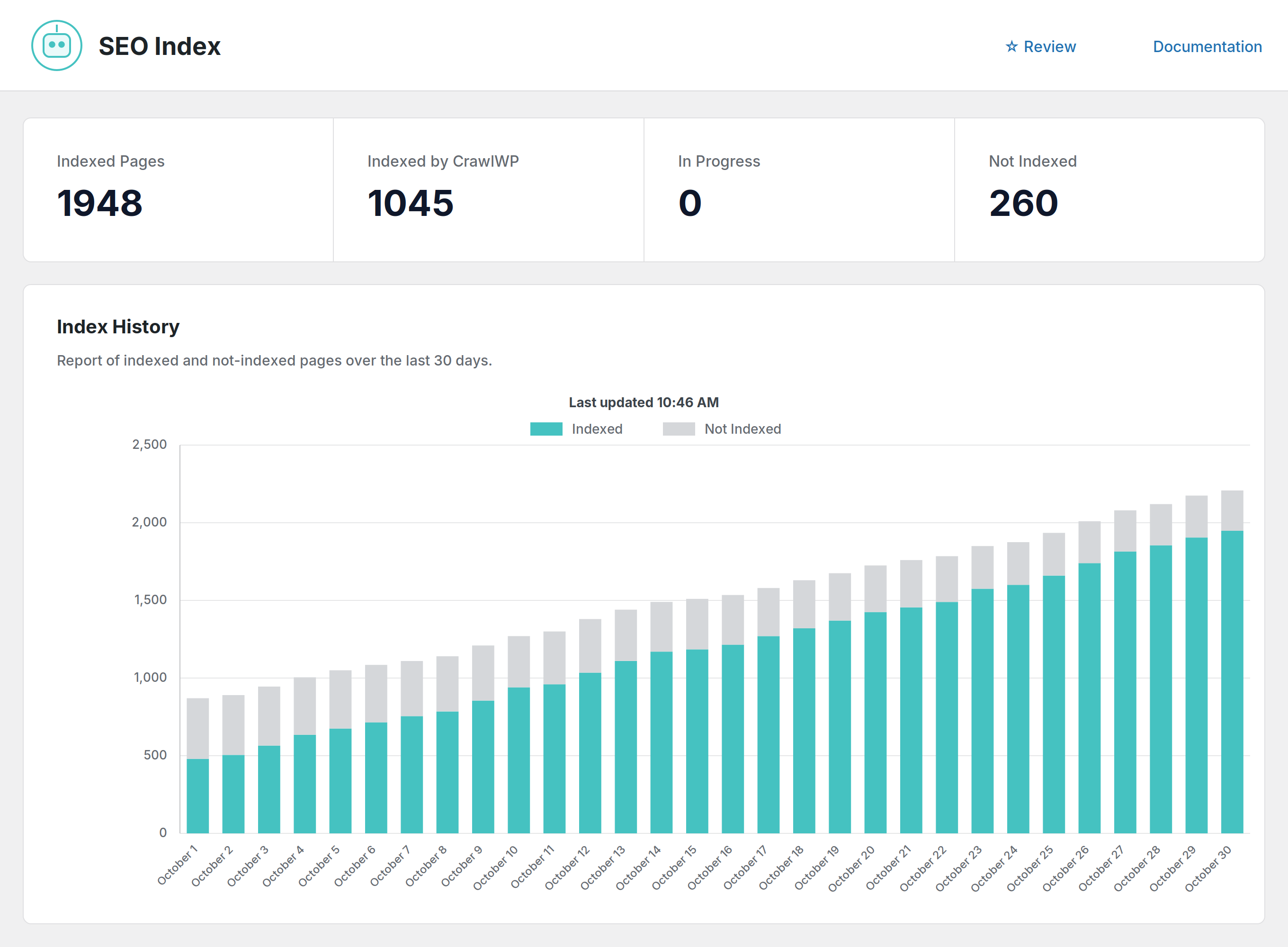Toggle the Indexed legend color swatch
This screenshot has height=947, width=1288.
[546, 429]
